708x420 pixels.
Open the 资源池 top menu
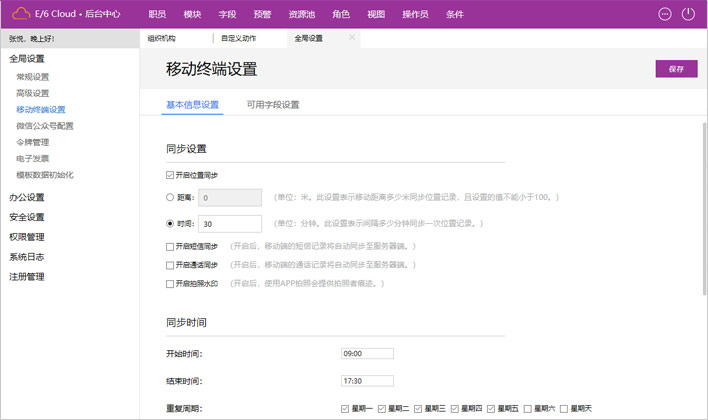pyautogui.click(x=301, y=14)
